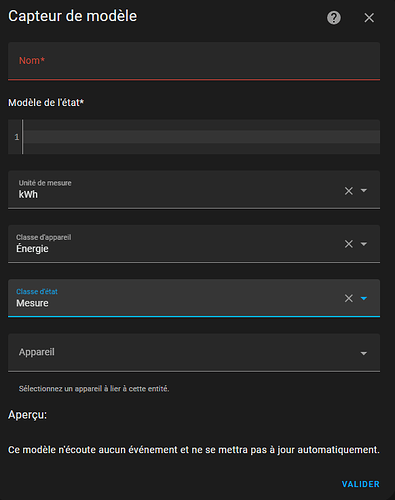The height and width of the screenshot is (500, 395).
Task: Select the Unité de mesure kWh field
Action: tap(173, 190)
